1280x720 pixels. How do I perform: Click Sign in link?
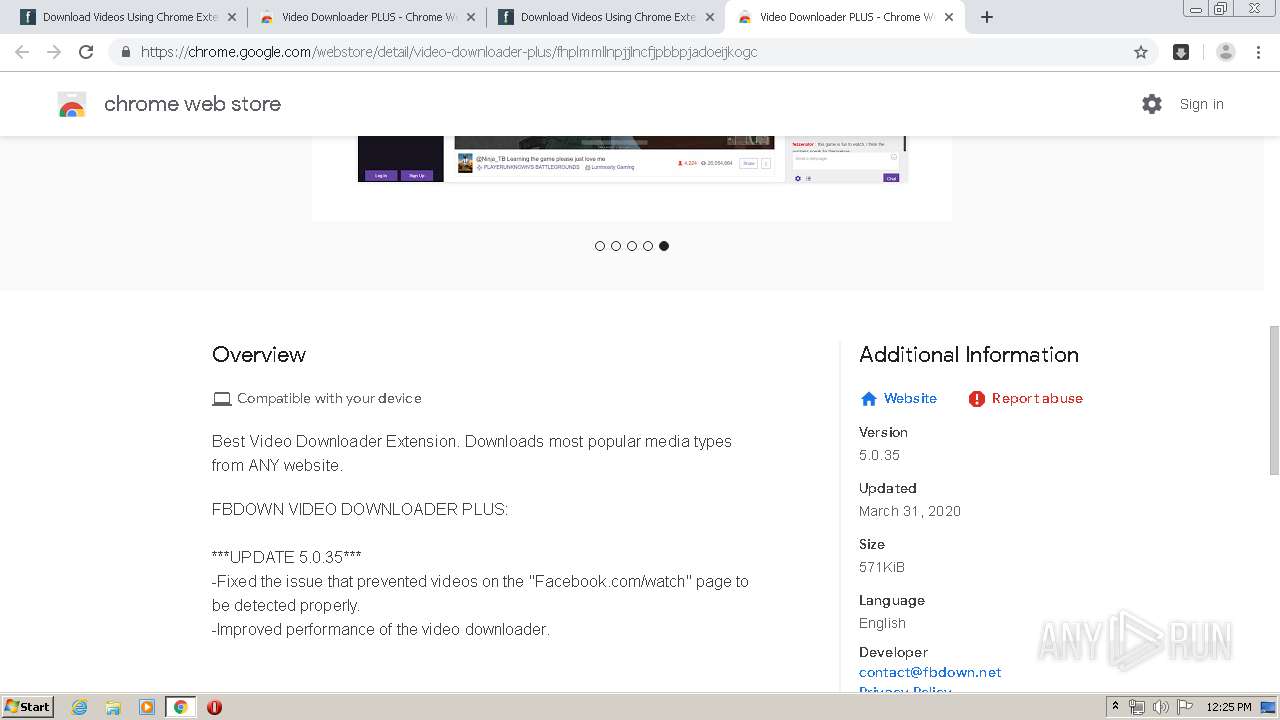tap(1201, 104)
